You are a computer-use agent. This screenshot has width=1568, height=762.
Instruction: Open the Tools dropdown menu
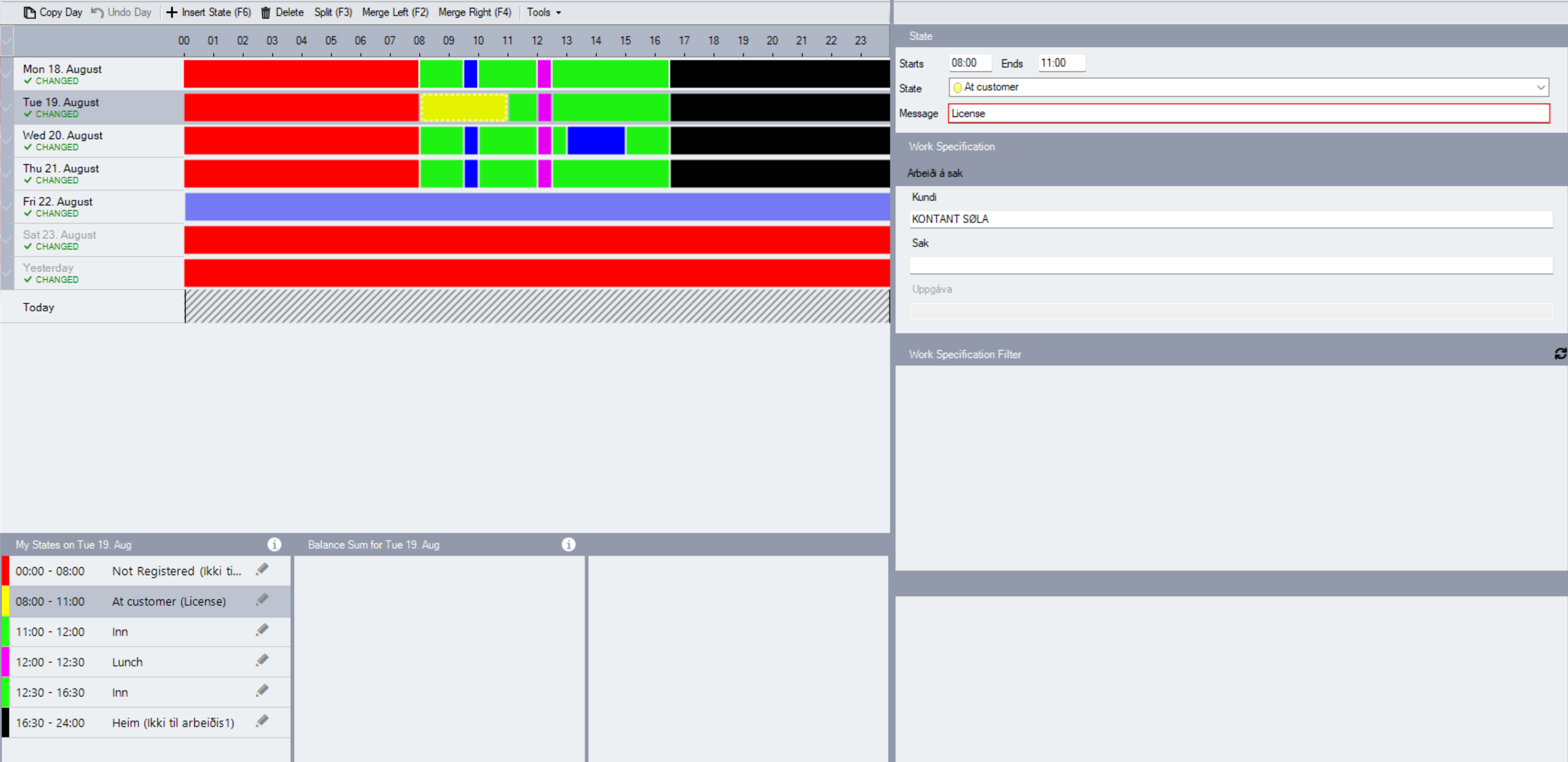click(x=543, y=12)
